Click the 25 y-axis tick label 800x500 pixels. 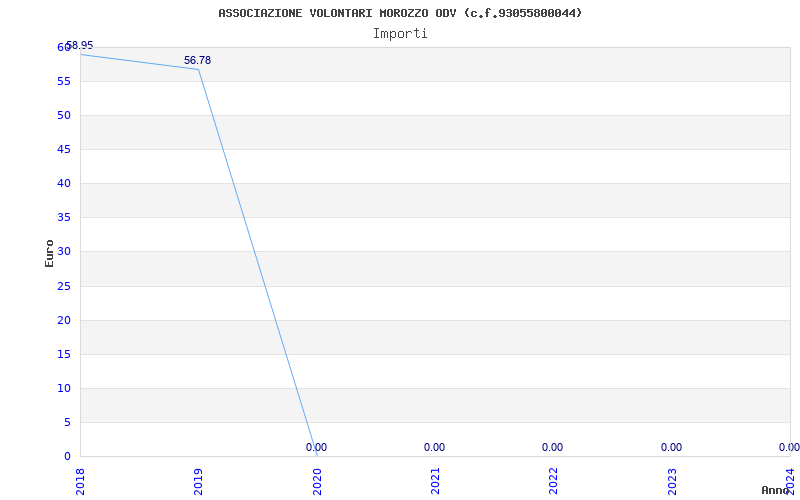(x=64, y=286)
